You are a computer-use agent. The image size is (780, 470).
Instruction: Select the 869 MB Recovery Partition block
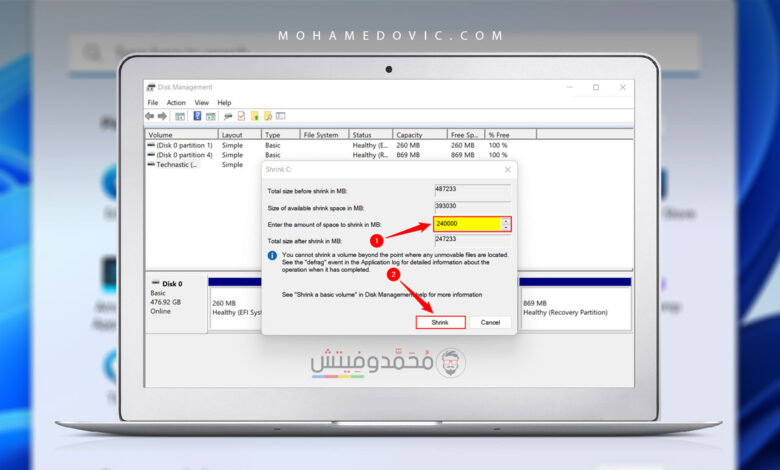coord(575,307)
